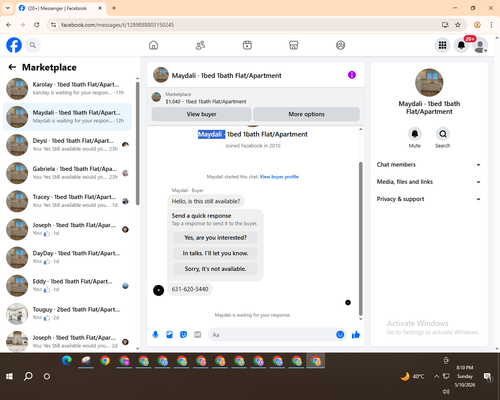This screenshot has height=400, width=500.
Task: Open the DayDay conversation
Action: point(68,257)
